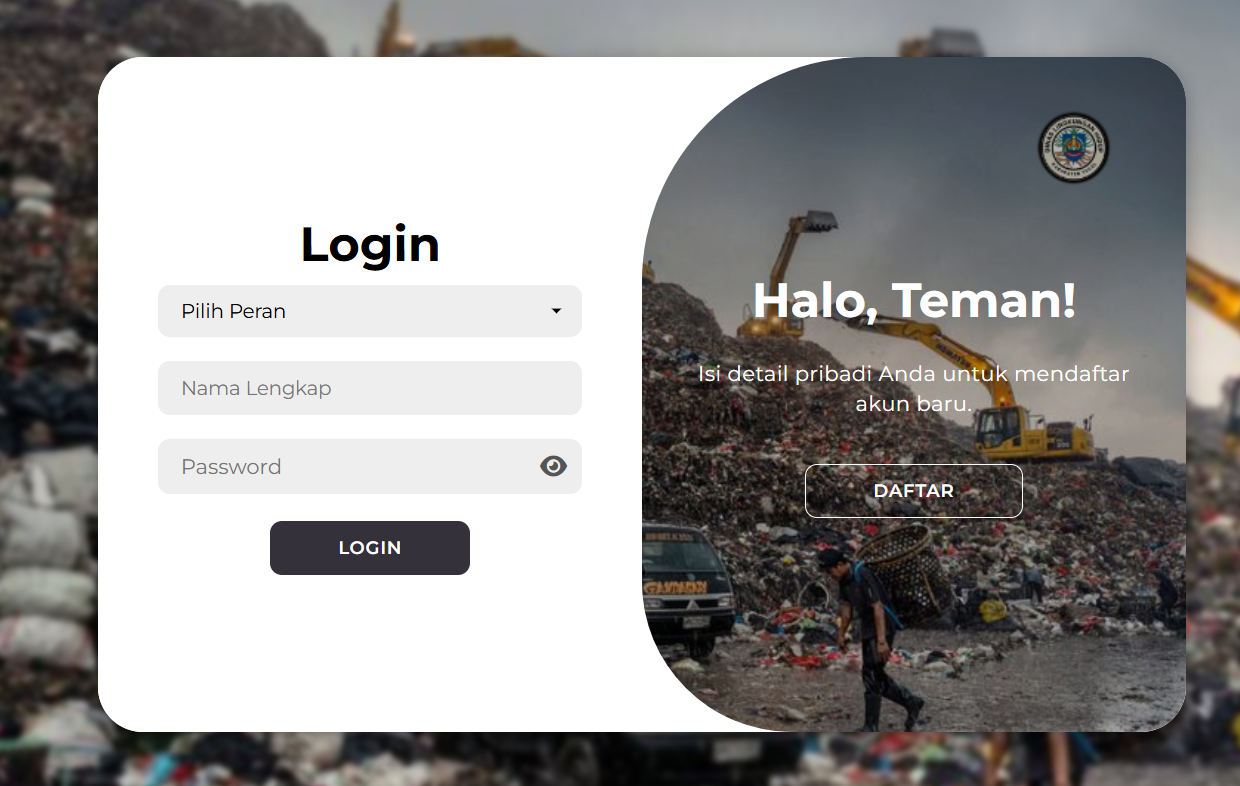Click the raised excavator bucket atop the pile
Image resolution: width=1240 pixels, height=786 pixels.
(819, 222)
